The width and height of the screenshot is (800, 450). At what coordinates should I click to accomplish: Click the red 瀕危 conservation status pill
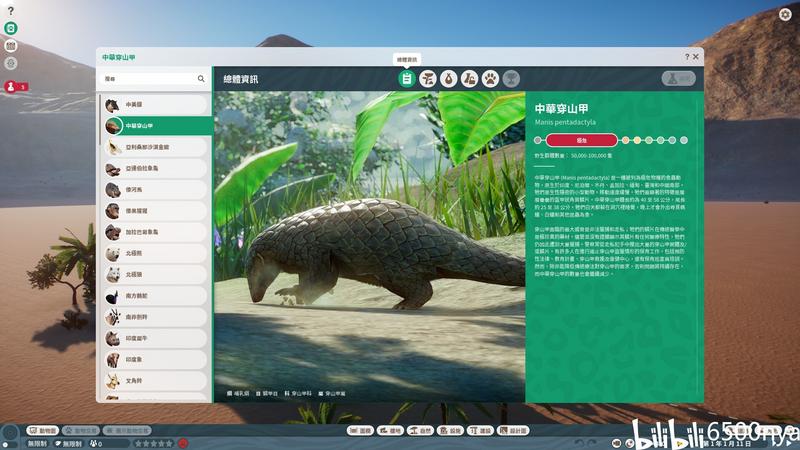click(x=582, y=140)
